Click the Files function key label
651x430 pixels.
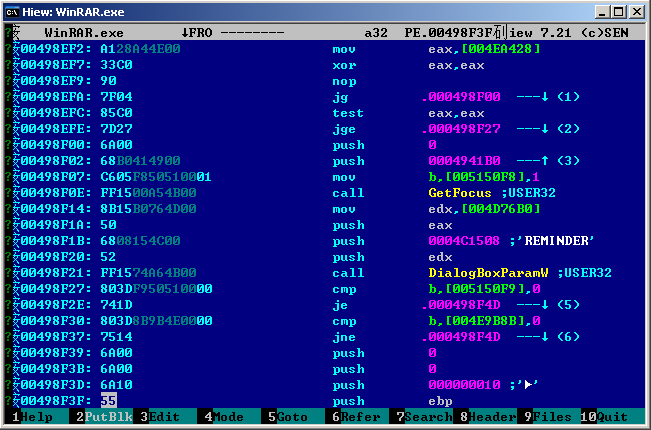click(x=552, y=417)
